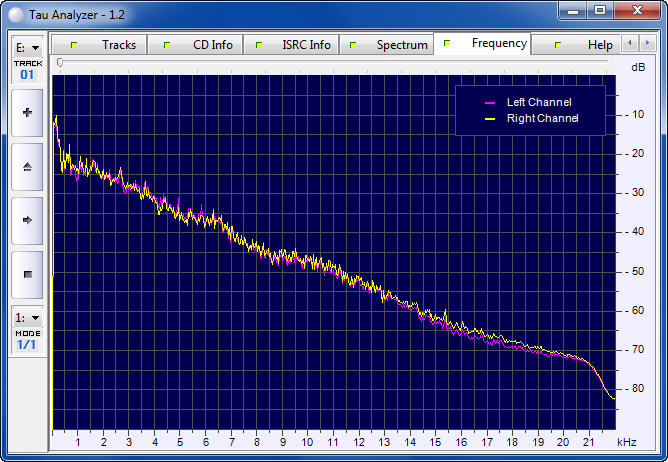Screen dimensions: 668x462
Task: Click the Tau Analyzer title bar icon
Action: [x=14, y=11]
